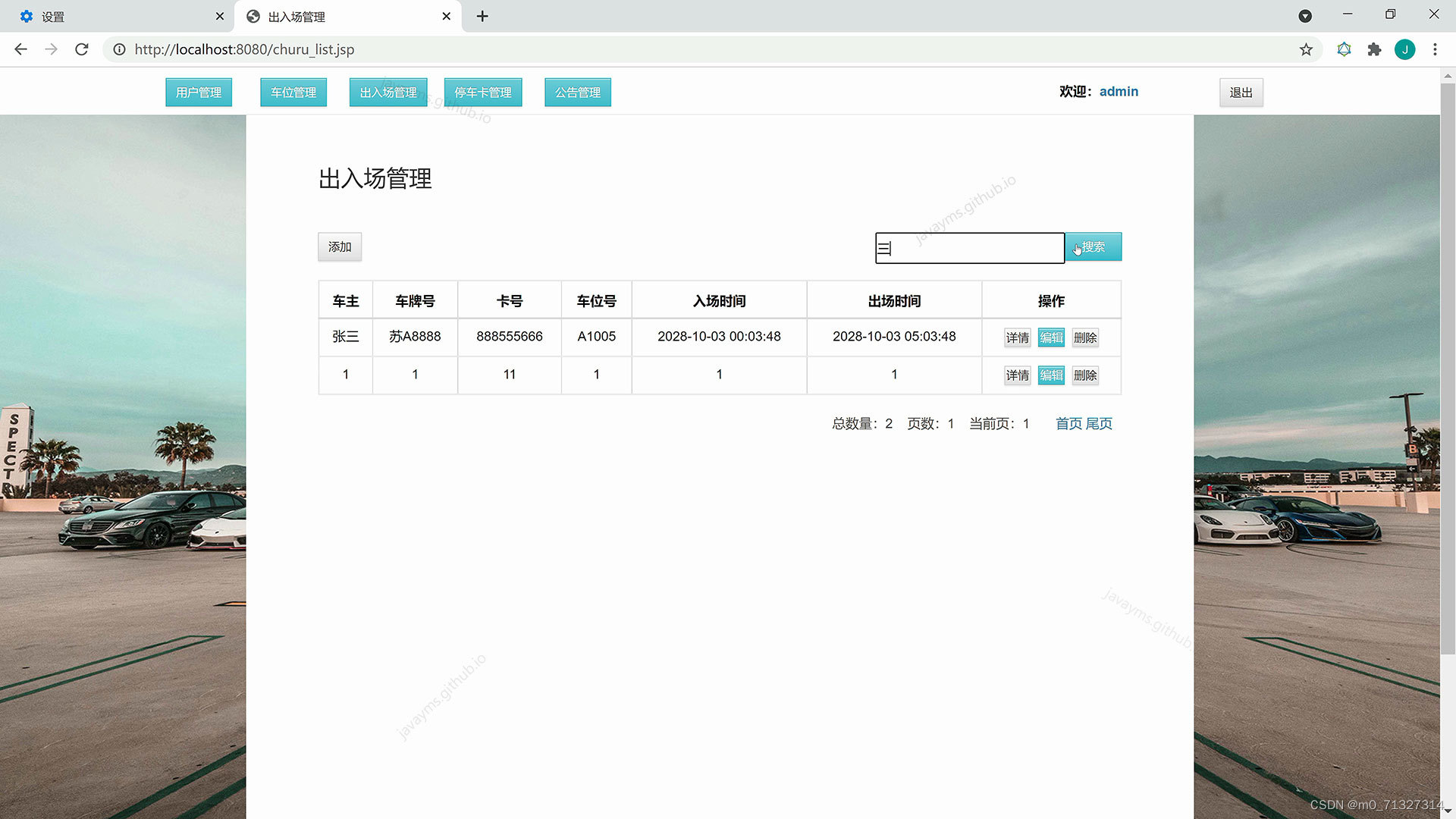Click the 入场时间 column header
1456x819 pixels.
pos(719,301)
